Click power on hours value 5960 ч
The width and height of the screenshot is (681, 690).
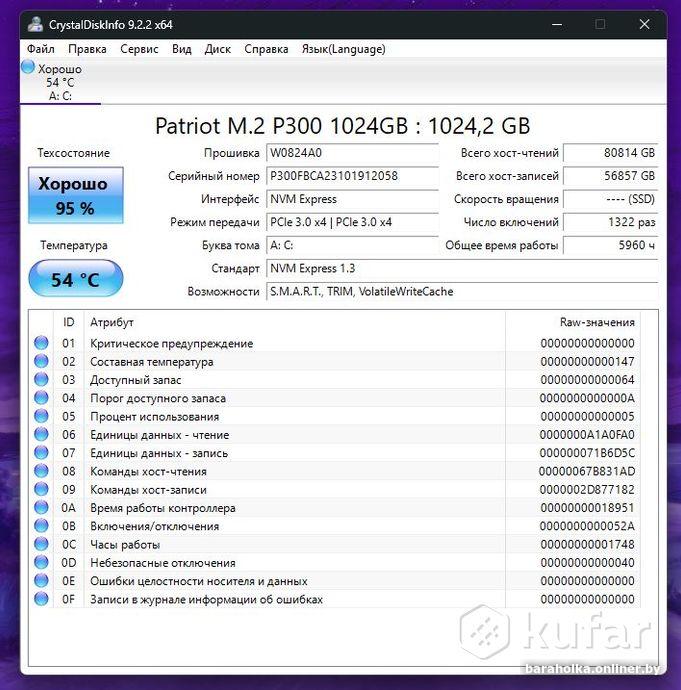611,245
